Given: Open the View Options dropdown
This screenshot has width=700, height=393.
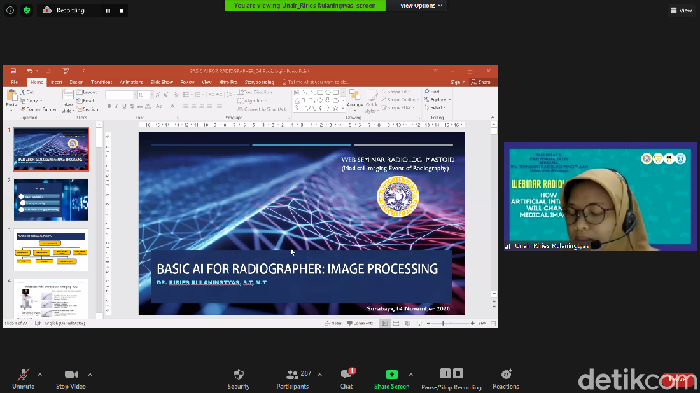Looking at the screenshot, I should 421,5.
